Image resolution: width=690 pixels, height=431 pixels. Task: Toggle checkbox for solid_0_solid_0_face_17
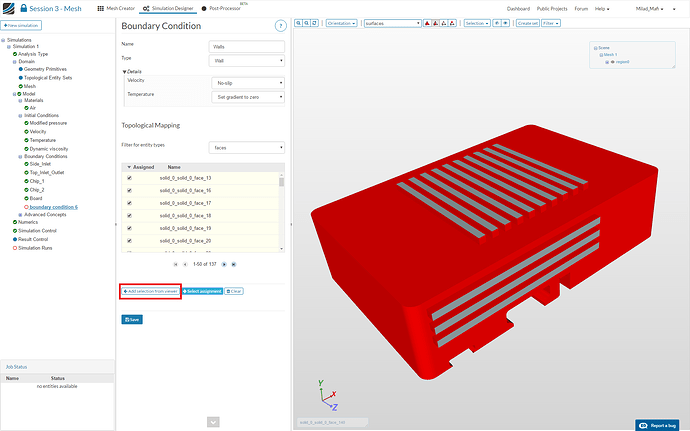point(129,203)
